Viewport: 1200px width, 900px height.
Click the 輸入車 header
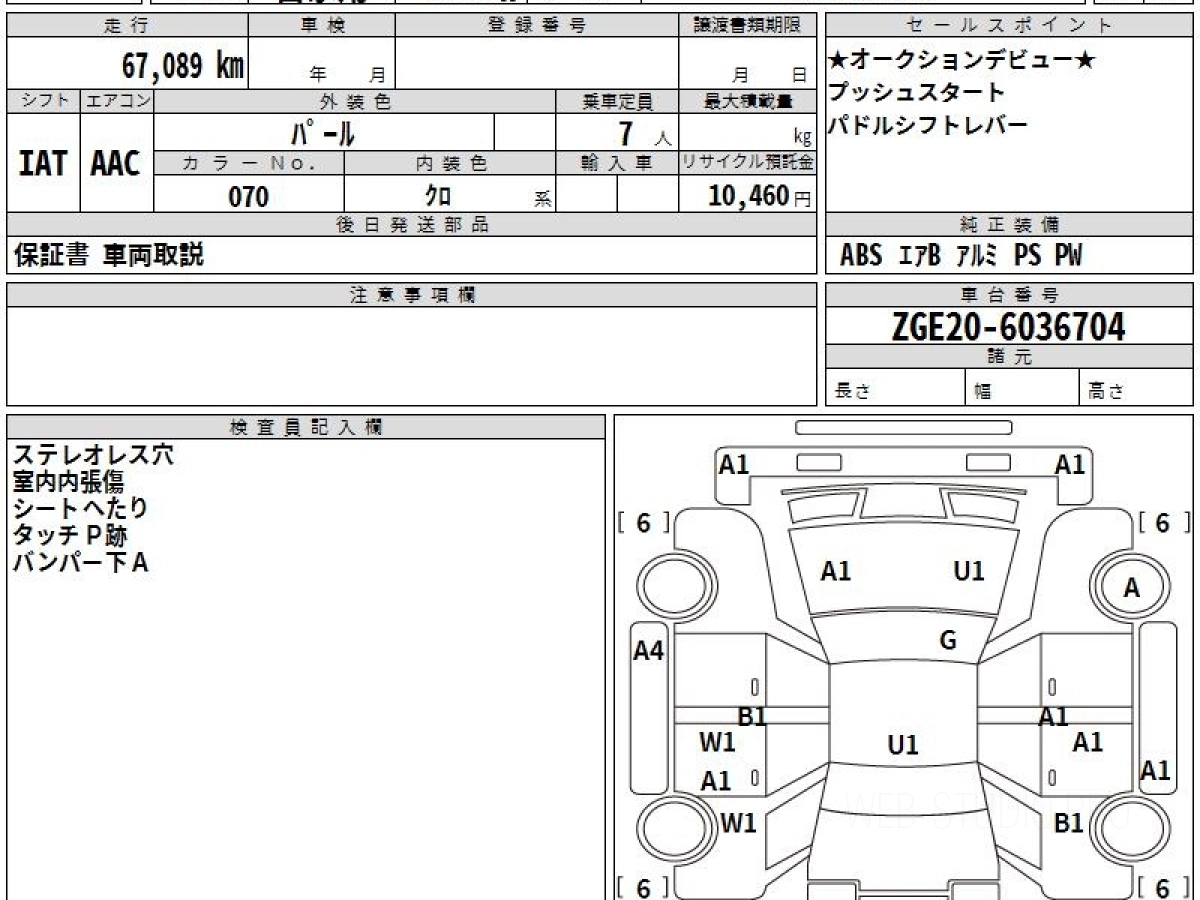pyautogui.click(x=617, y=163)
